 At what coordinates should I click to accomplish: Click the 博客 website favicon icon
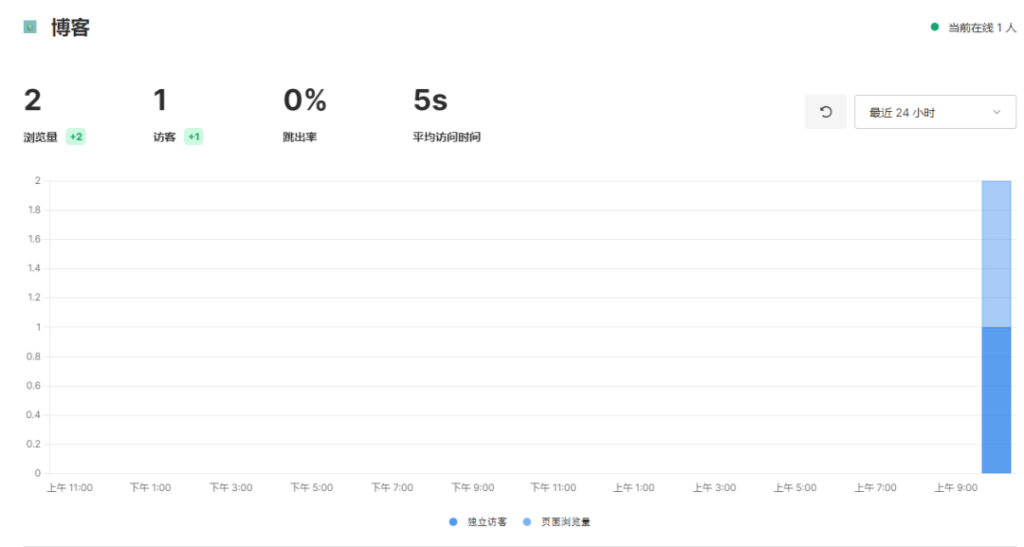pyautogui.click(x=30, y=27)
